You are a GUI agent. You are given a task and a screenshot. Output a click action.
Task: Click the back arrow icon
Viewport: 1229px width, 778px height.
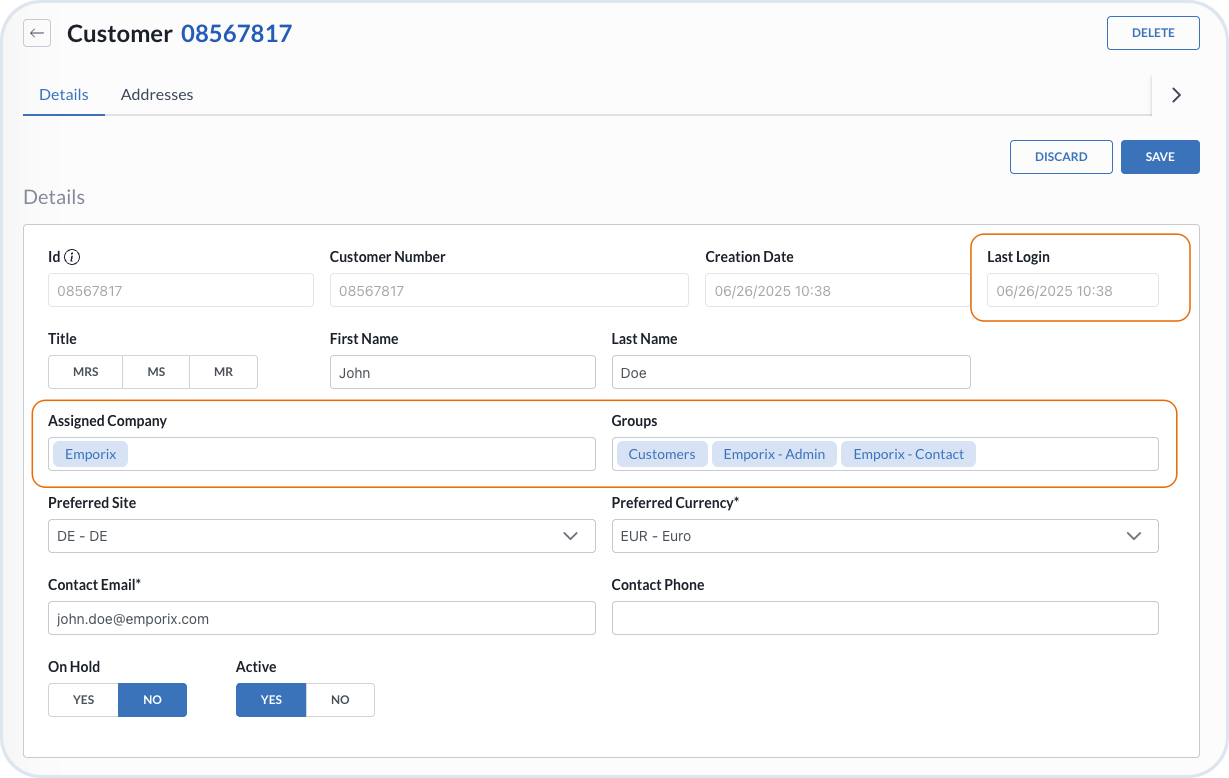click(37, 34)
